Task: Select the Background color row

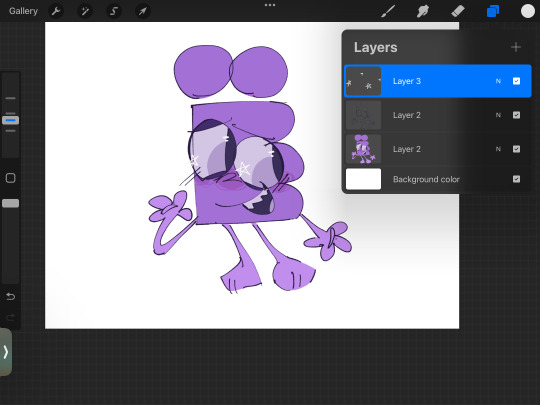Action: 438,179
